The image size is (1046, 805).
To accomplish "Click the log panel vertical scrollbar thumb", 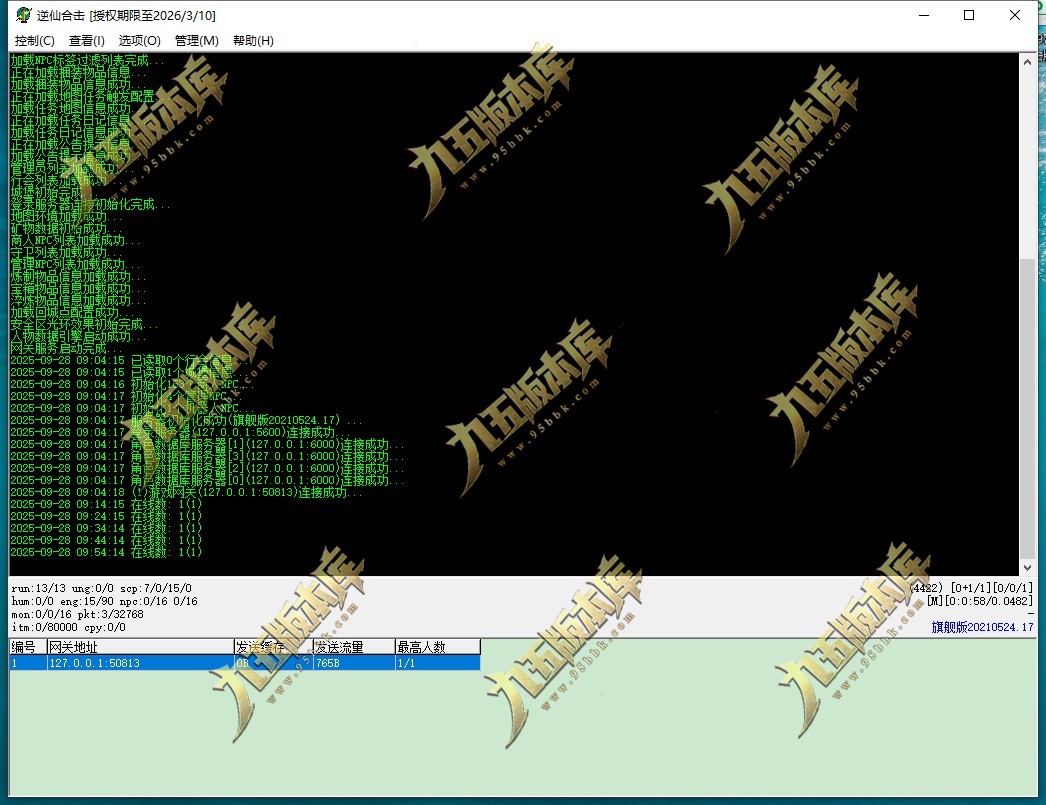I will (1027, 408).
